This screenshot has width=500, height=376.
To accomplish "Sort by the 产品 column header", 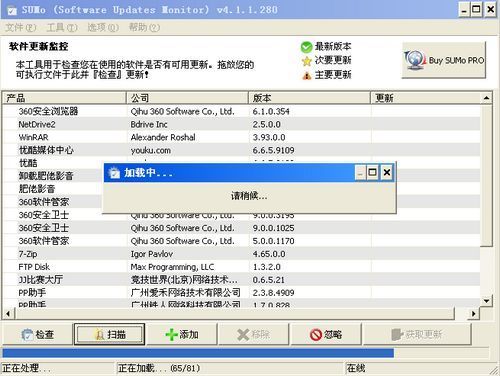I will pyautogui.click(x=65, y=98).
